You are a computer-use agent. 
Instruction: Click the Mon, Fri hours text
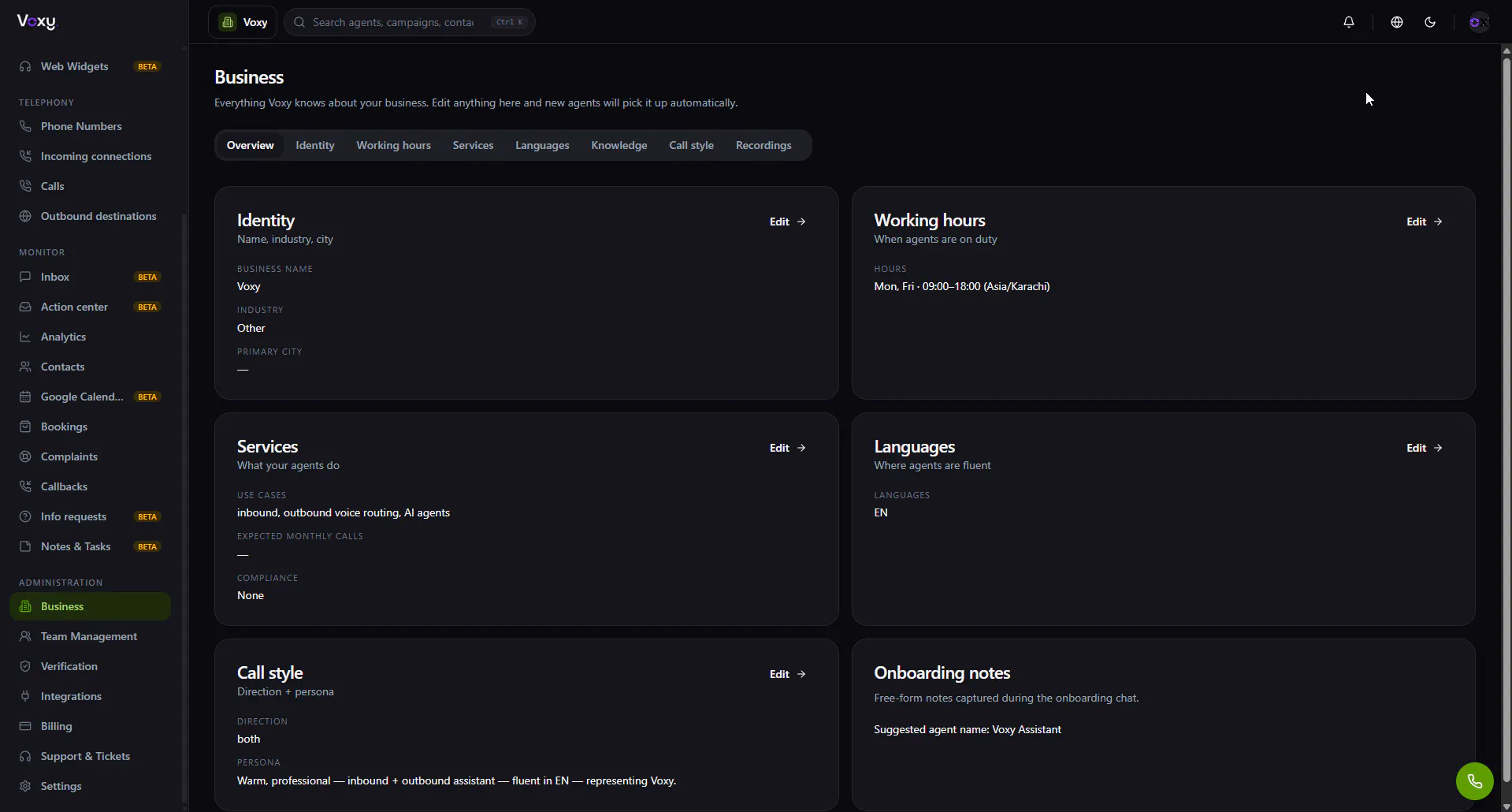click(x=962, y=286)
